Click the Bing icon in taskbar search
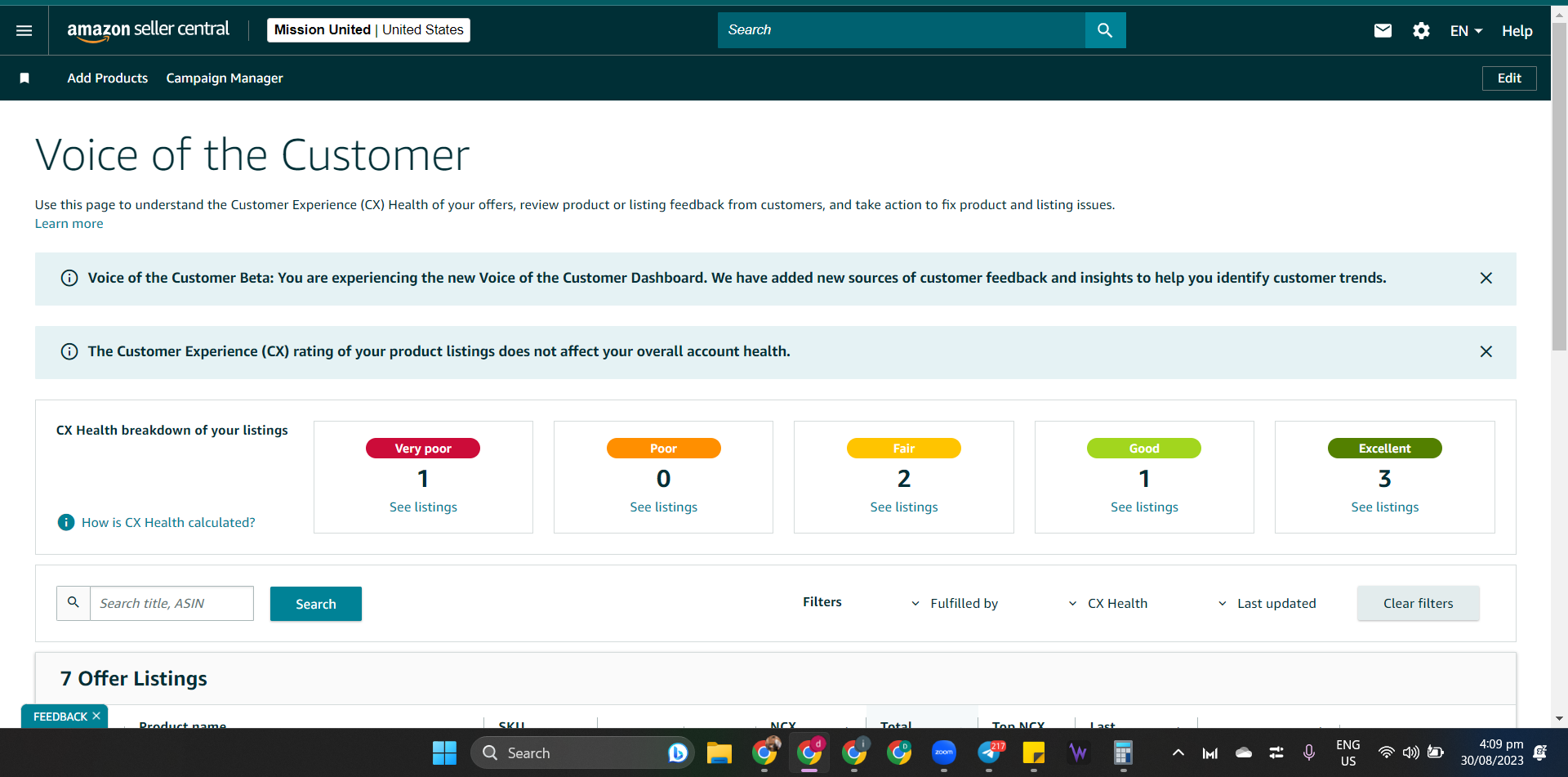This screenshot has width=1568, height=777. click(x=677, y=752)
